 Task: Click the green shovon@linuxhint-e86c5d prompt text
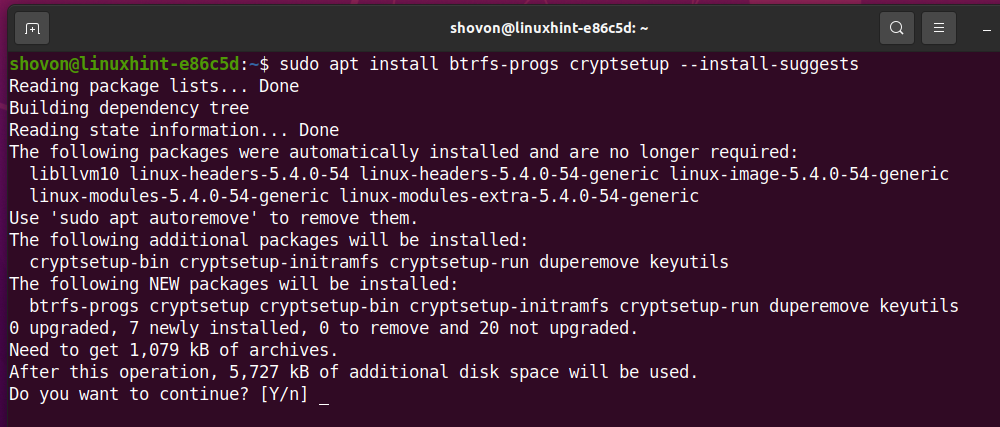click(x=126, y=64)
